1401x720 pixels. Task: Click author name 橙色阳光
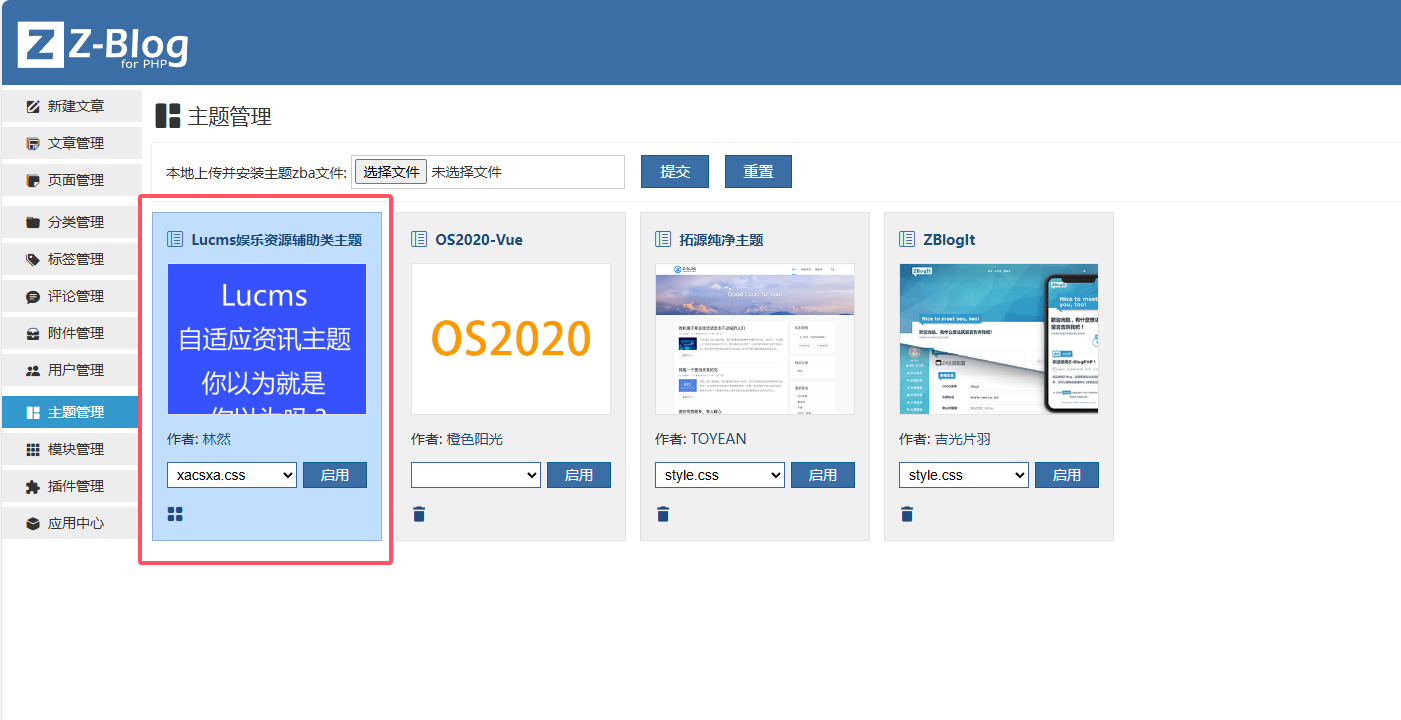point(475,439)
